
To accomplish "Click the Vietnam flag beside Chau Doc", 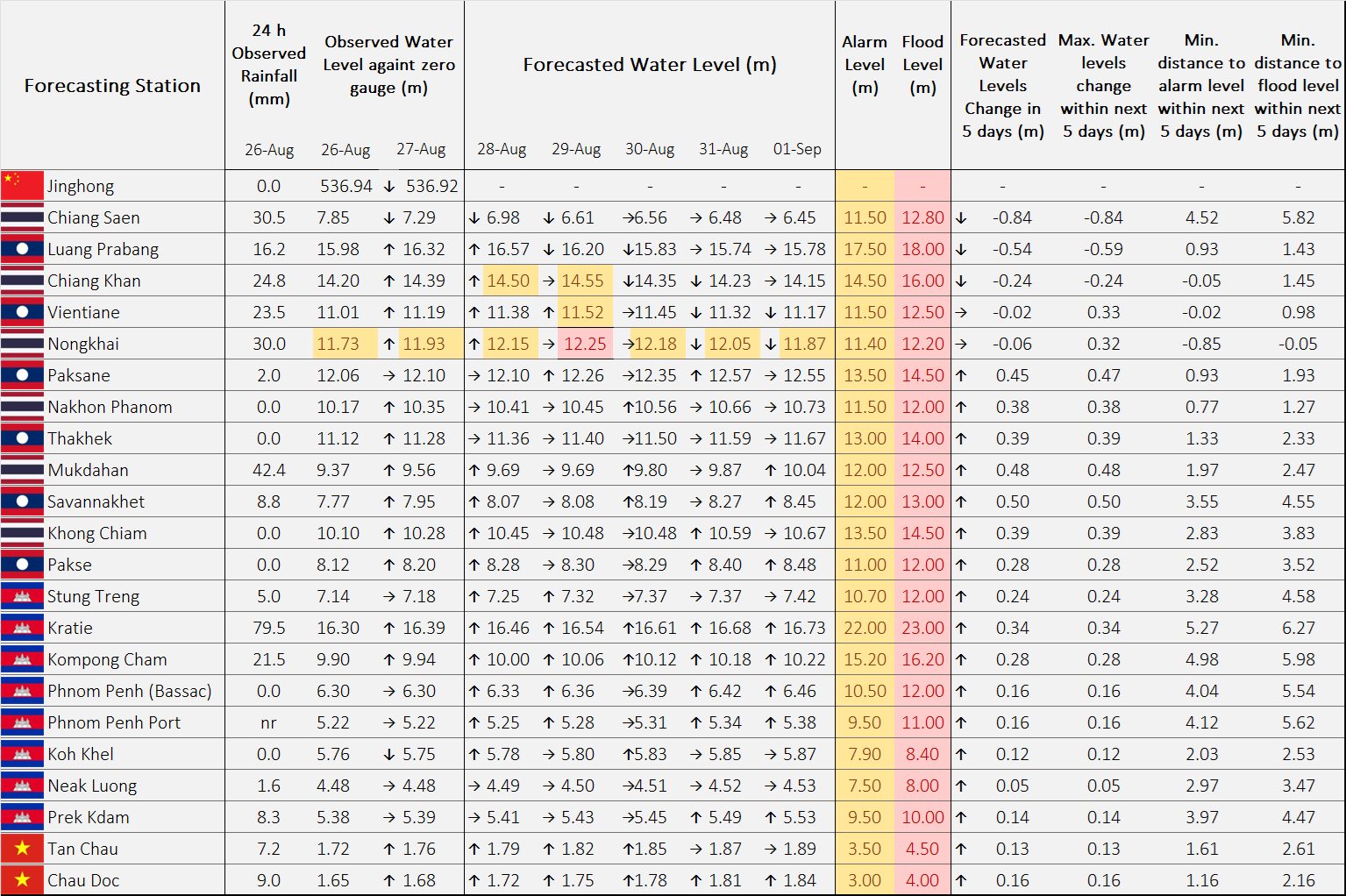I will [22, 880].
